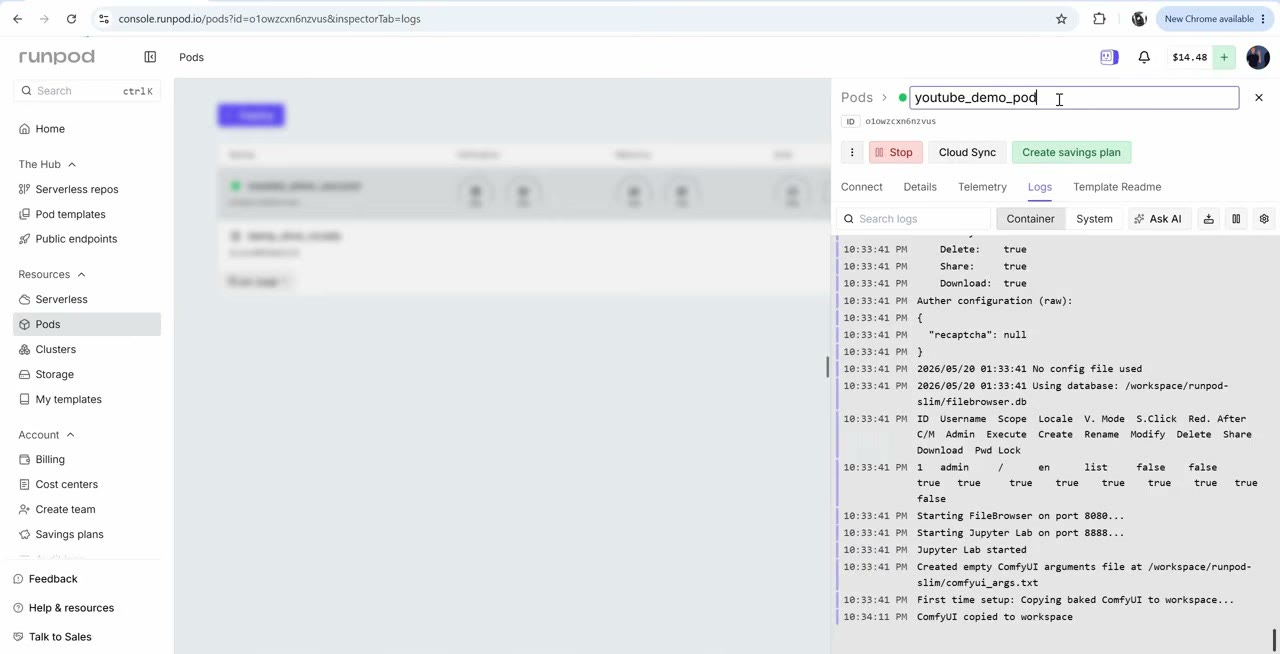1280x654 pixels.
Task: Open browser extensions puzzle icon
Action: (x=1099, y=19)
